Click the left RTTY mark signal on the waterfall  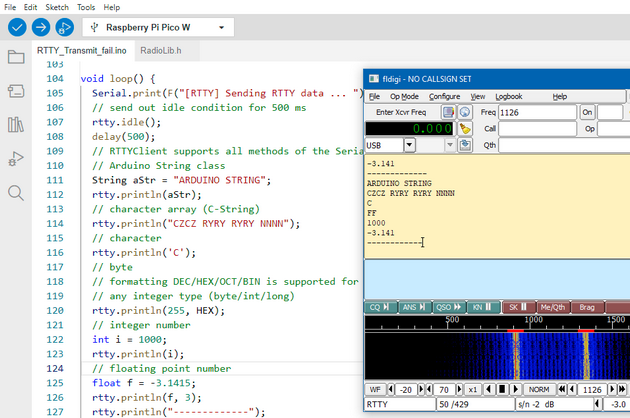point(516,356)
